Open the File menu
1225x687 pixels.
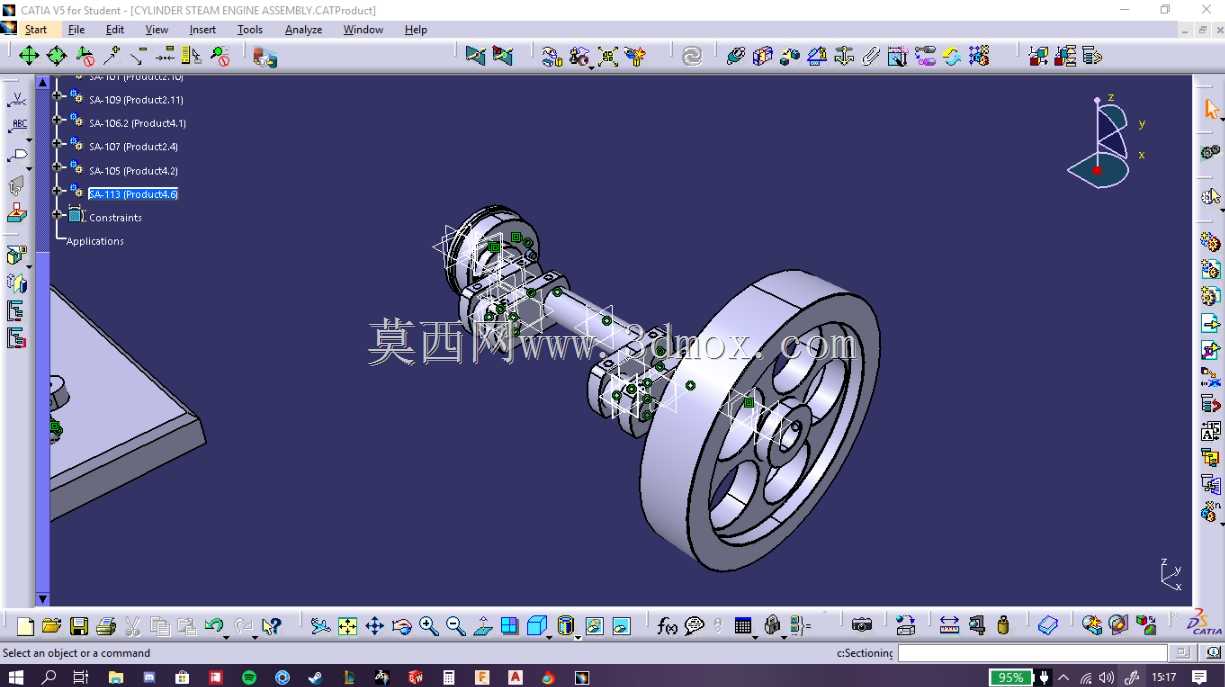(76, 29)
